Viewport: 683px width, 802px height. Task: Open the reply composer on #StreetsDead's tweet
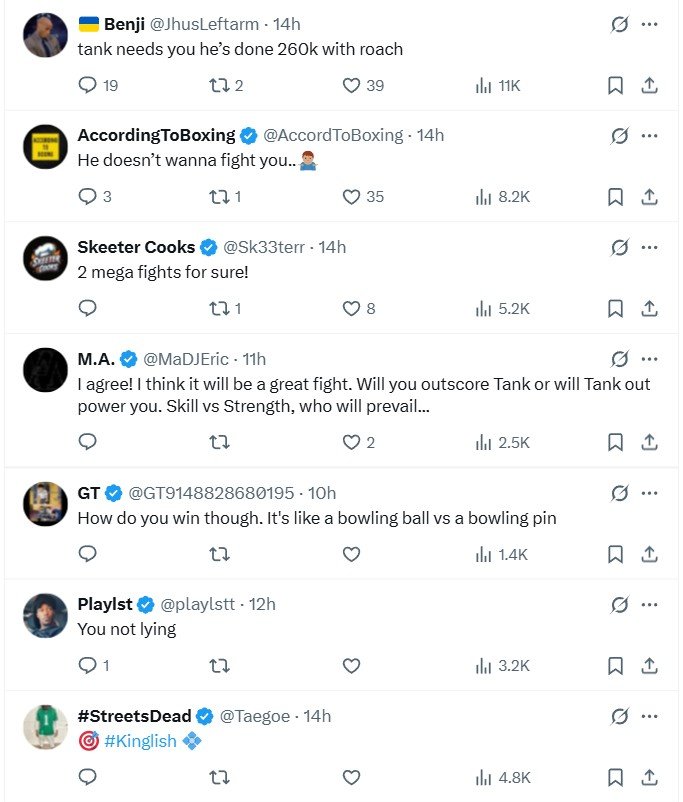pos(87,777)
